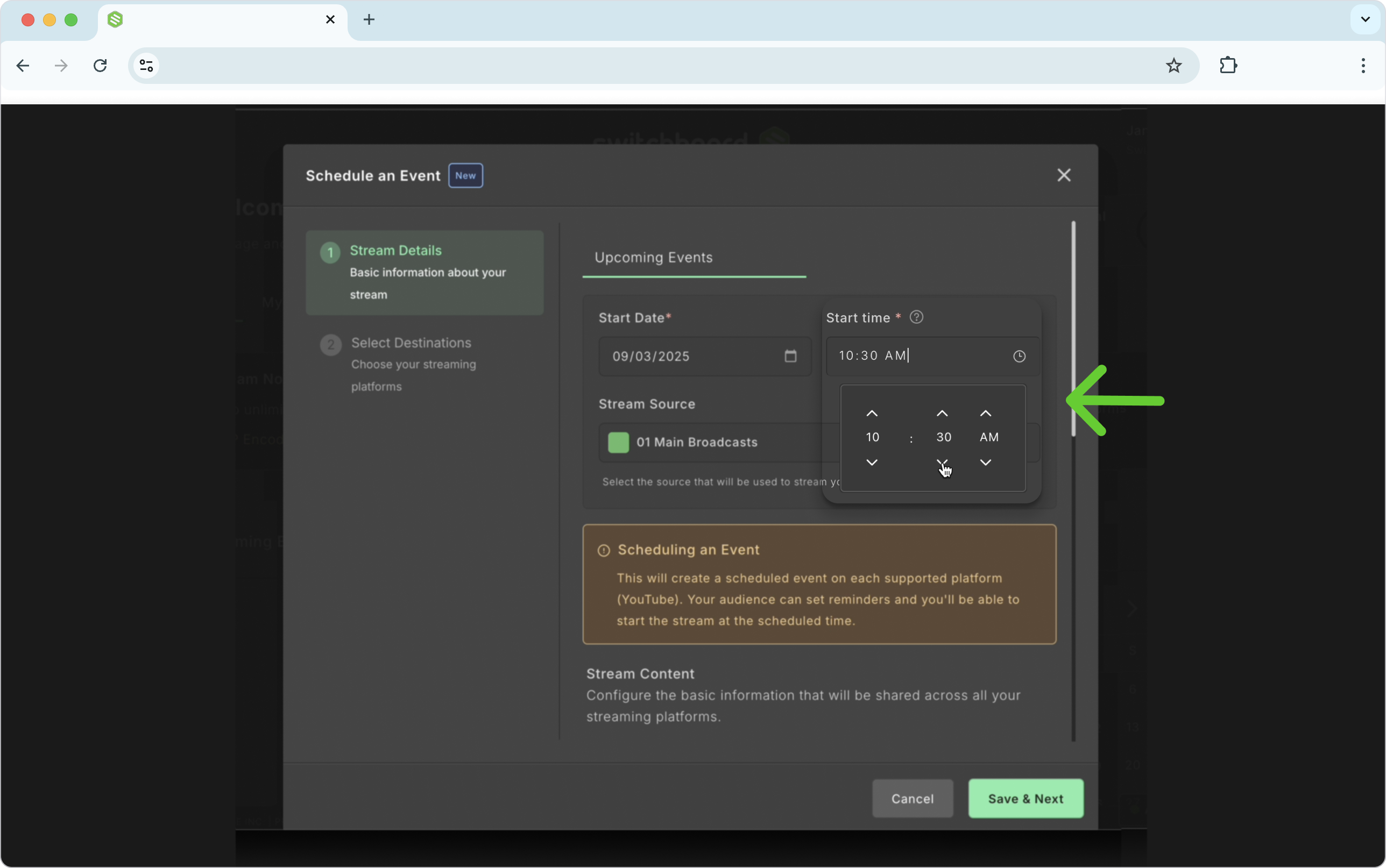Screen dimensions: 1386x868
Task: Click Save & Next
Action: pyautogui.click(x=1026, y=798)
